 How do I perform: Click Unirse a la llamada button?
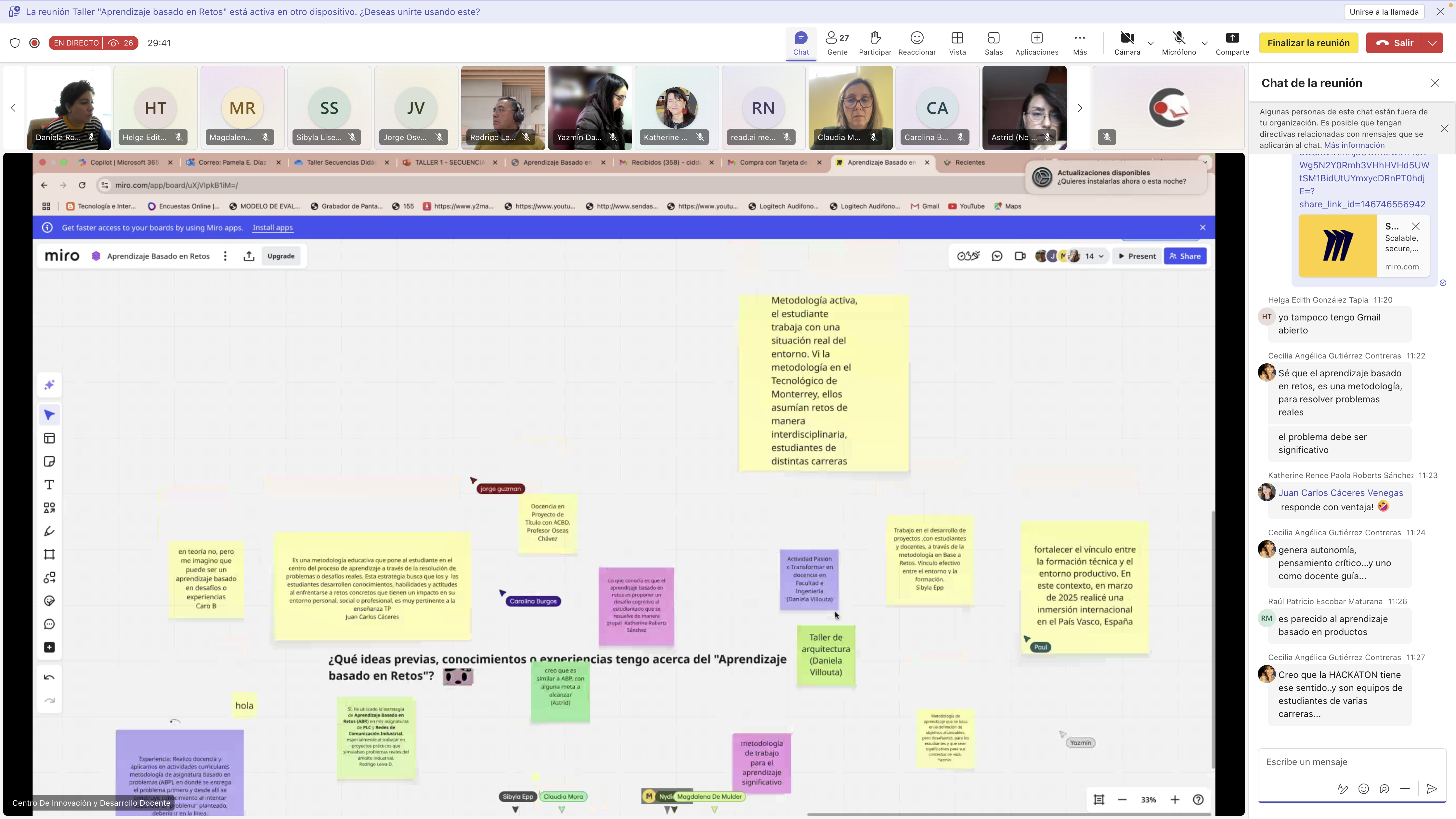point(1384,12)
